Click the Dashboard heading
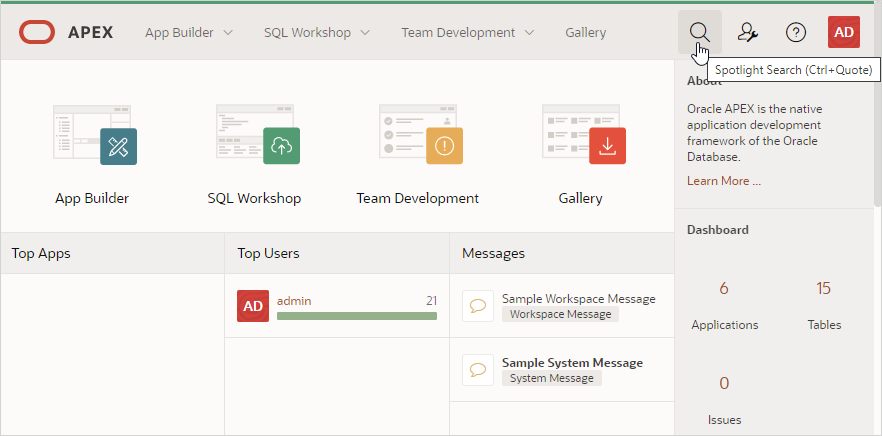 tap(718, 230)
